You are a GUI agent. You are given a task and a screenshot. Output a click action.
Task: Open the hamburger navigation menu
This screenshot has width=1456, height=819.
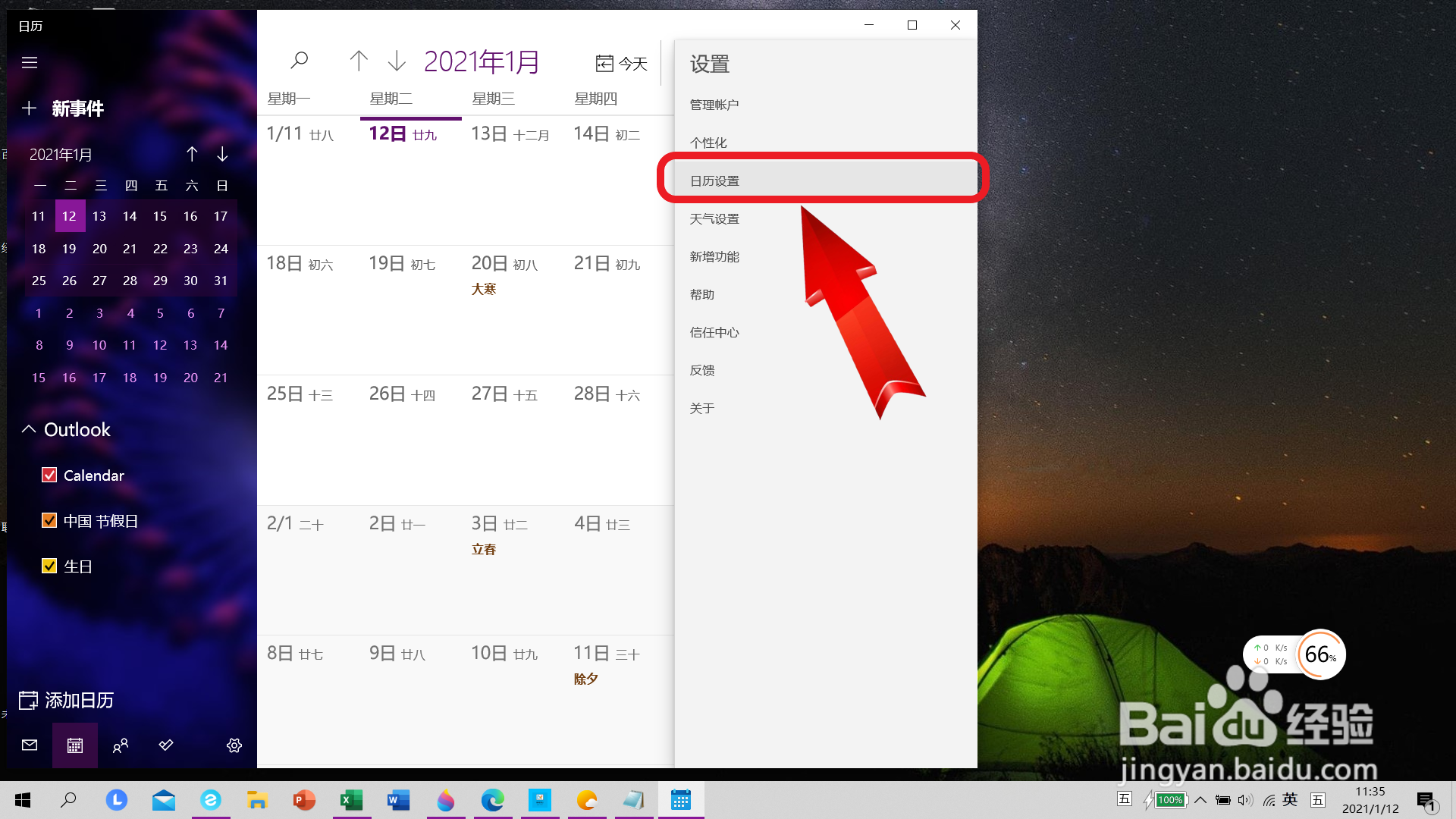30,63
